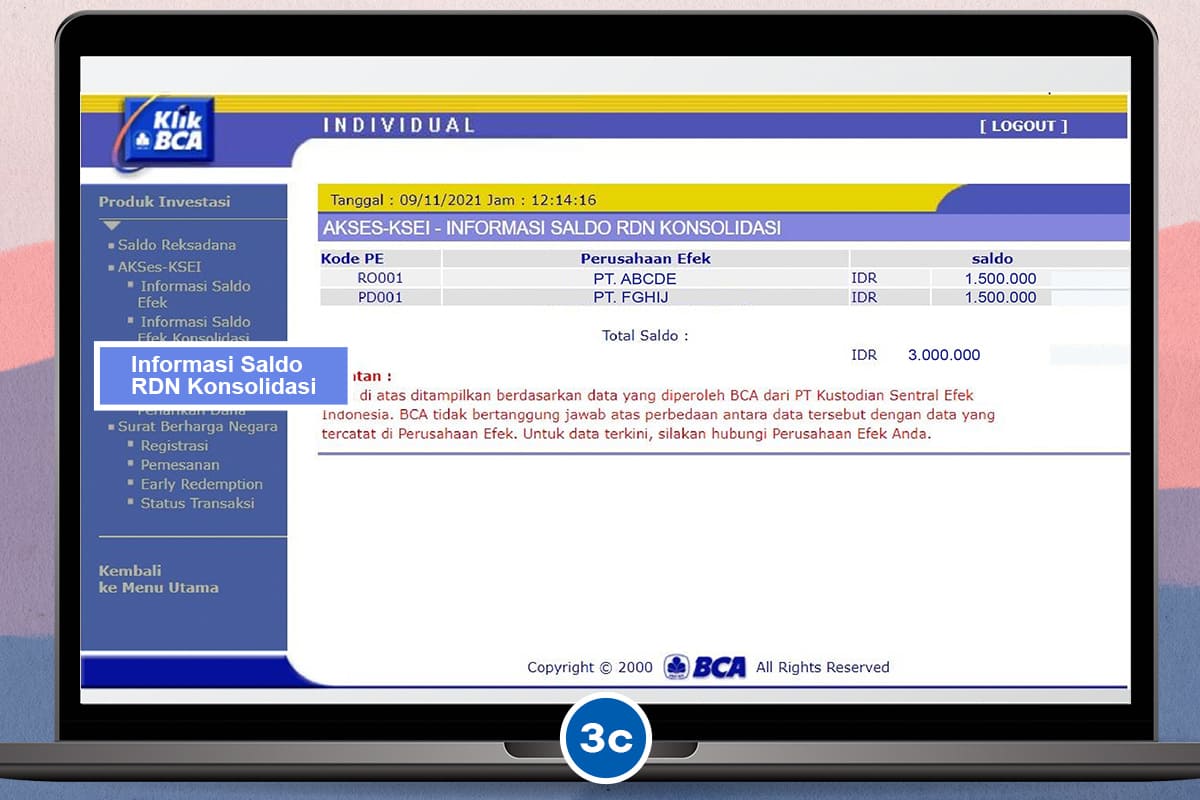The height and width of the screenshot is (800, 1200).
Task: View Status Transaksi
Action: tap(197, 503)
